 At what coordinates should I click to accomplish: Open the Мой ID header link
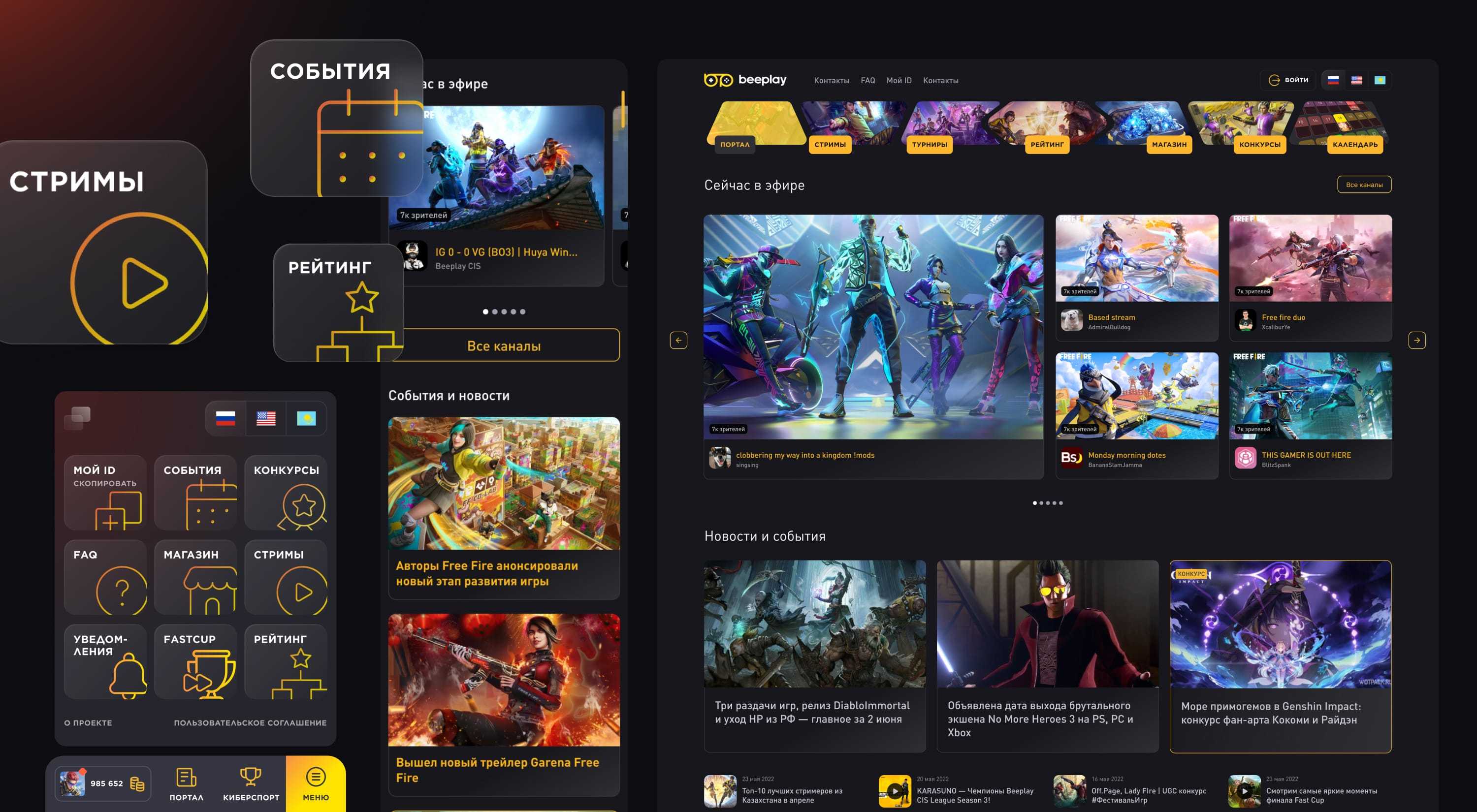coord(899,80)
